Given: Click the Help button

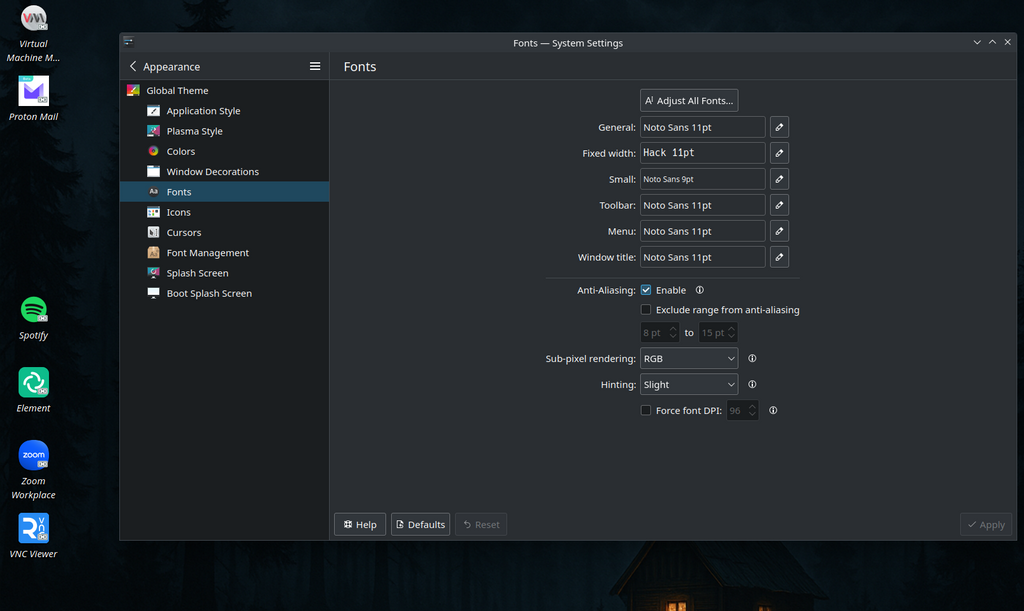Looking at the screenshot, I should click(x=360, y=524).
